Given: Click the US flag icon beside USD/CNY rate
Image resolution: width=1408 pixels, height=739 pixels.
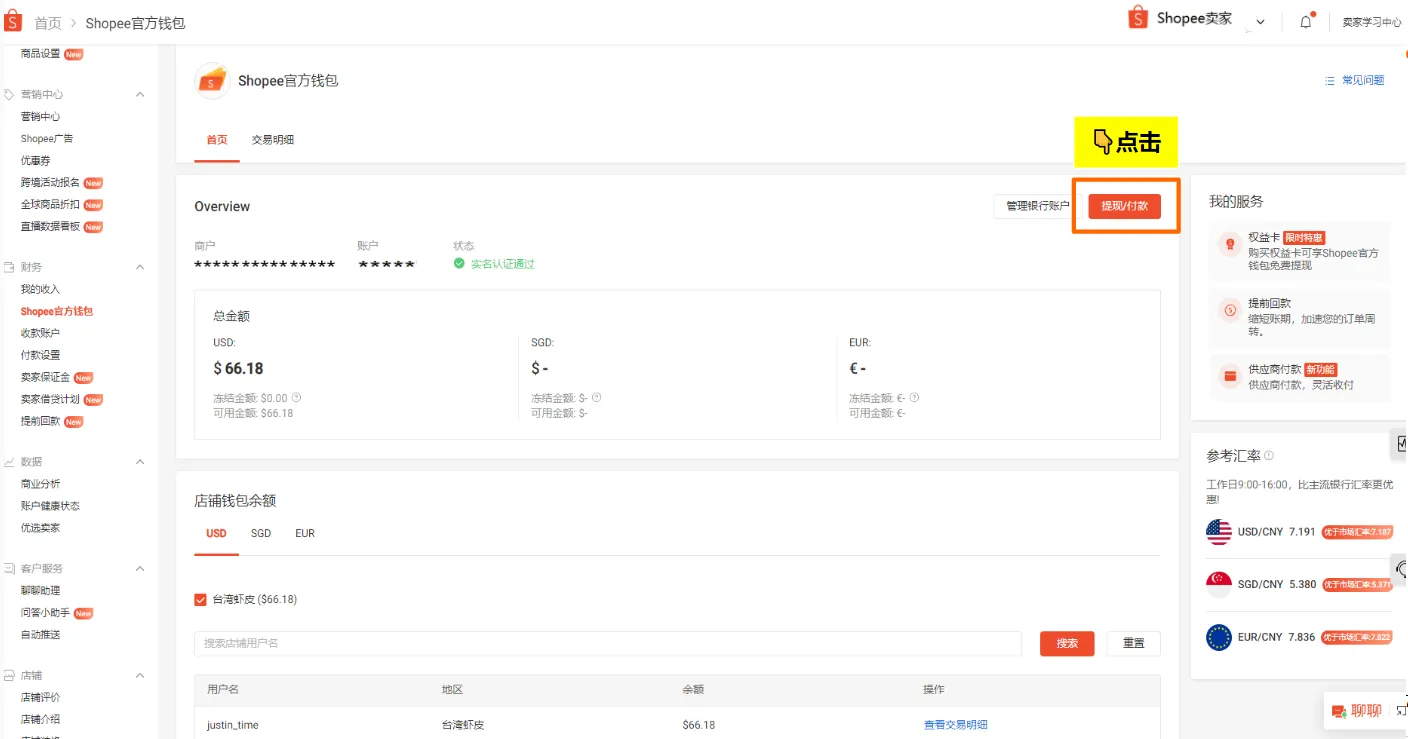Looking at the screenshot, I should 1218,531.
